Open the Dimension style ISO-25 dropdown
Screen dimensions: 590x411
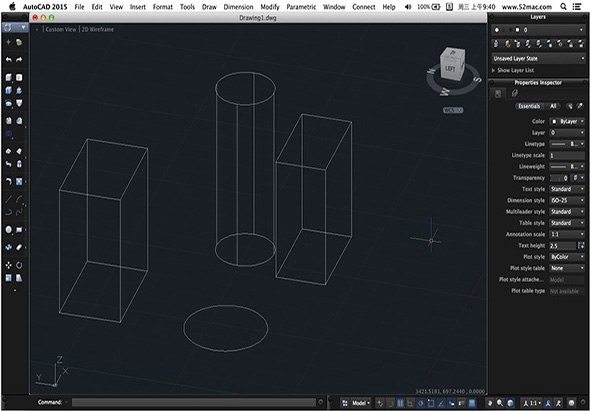567,201
